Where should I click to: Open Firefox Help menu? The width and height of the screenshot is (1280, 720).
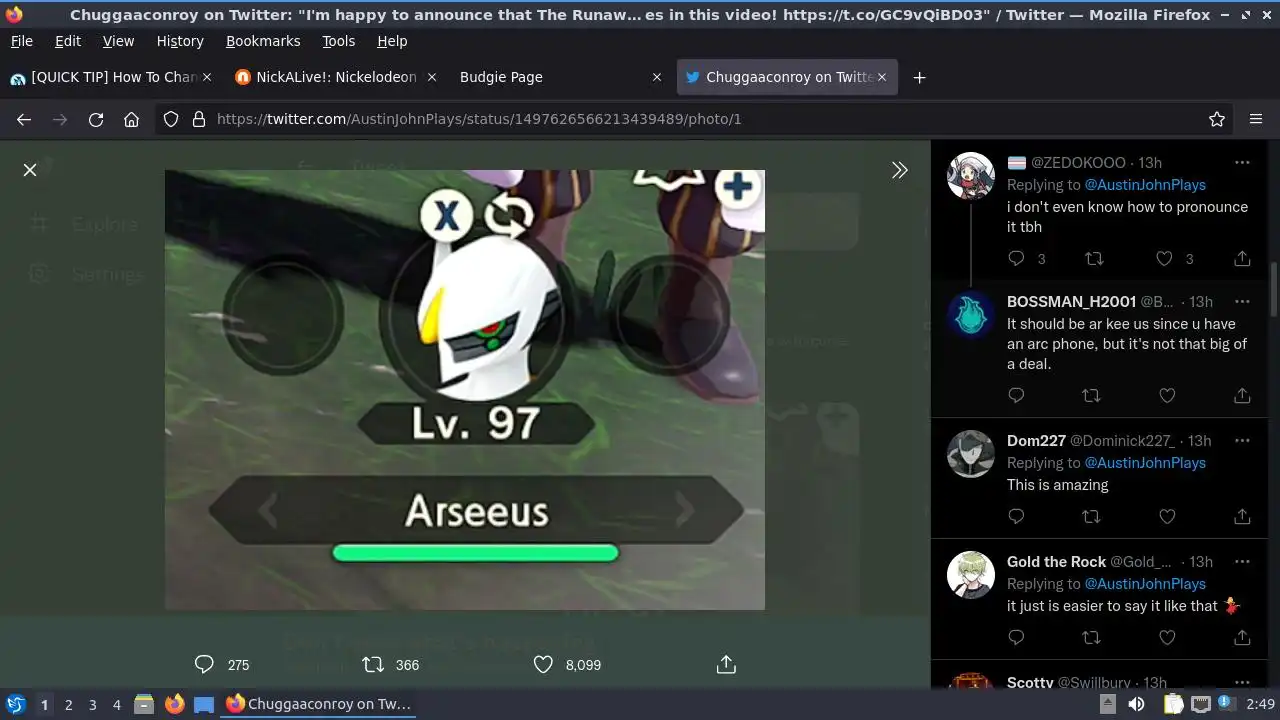pyautogui.click(x=392, y=41)
